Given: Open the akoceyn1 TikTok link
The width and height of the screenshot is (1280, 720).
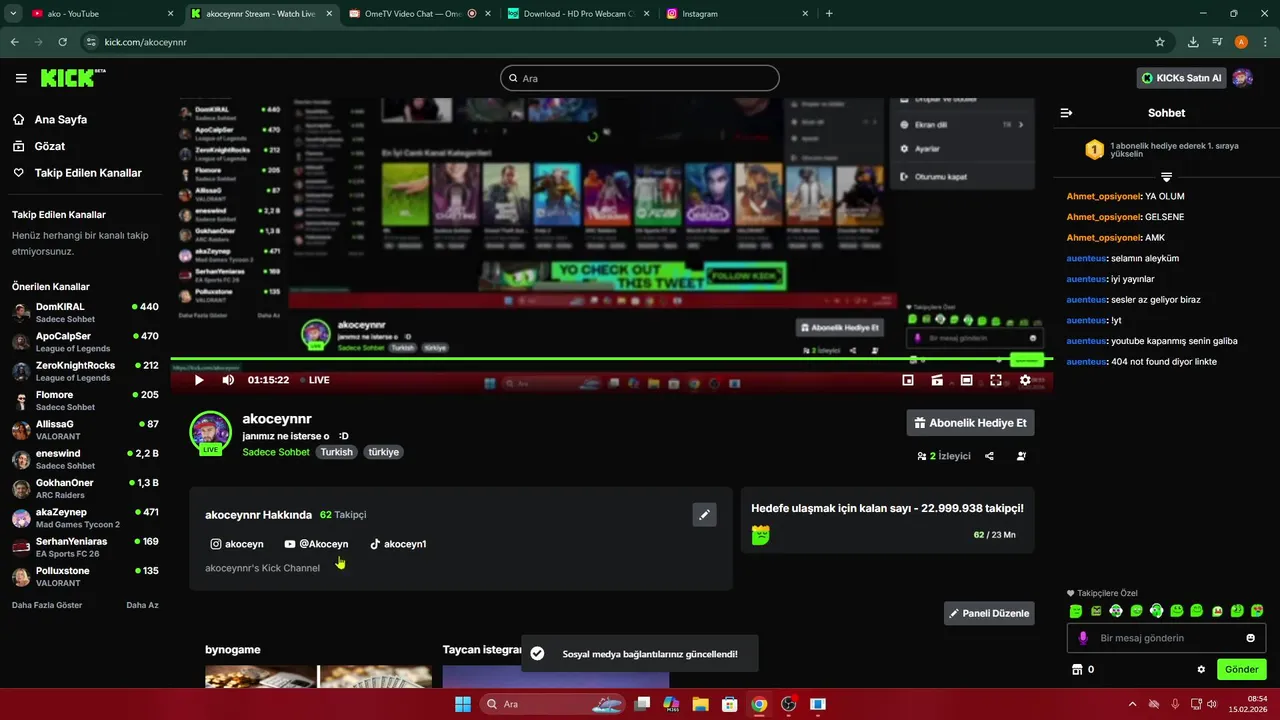Looking at the screenshot, I should (x=398, y=544).
